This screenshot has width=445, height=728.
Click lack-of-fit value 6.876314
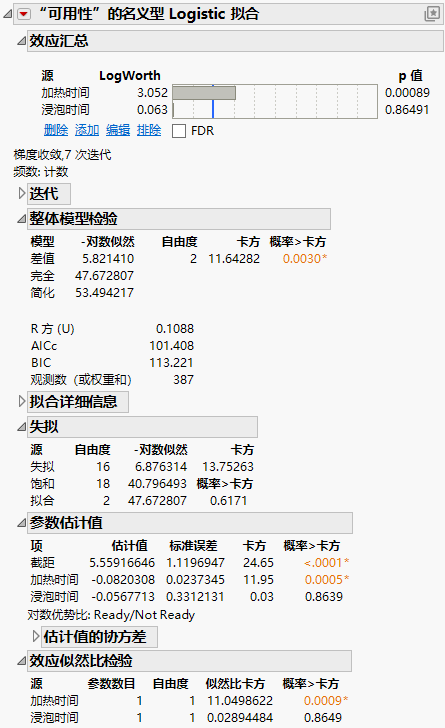pyautogui.click(x=161, y=467)
